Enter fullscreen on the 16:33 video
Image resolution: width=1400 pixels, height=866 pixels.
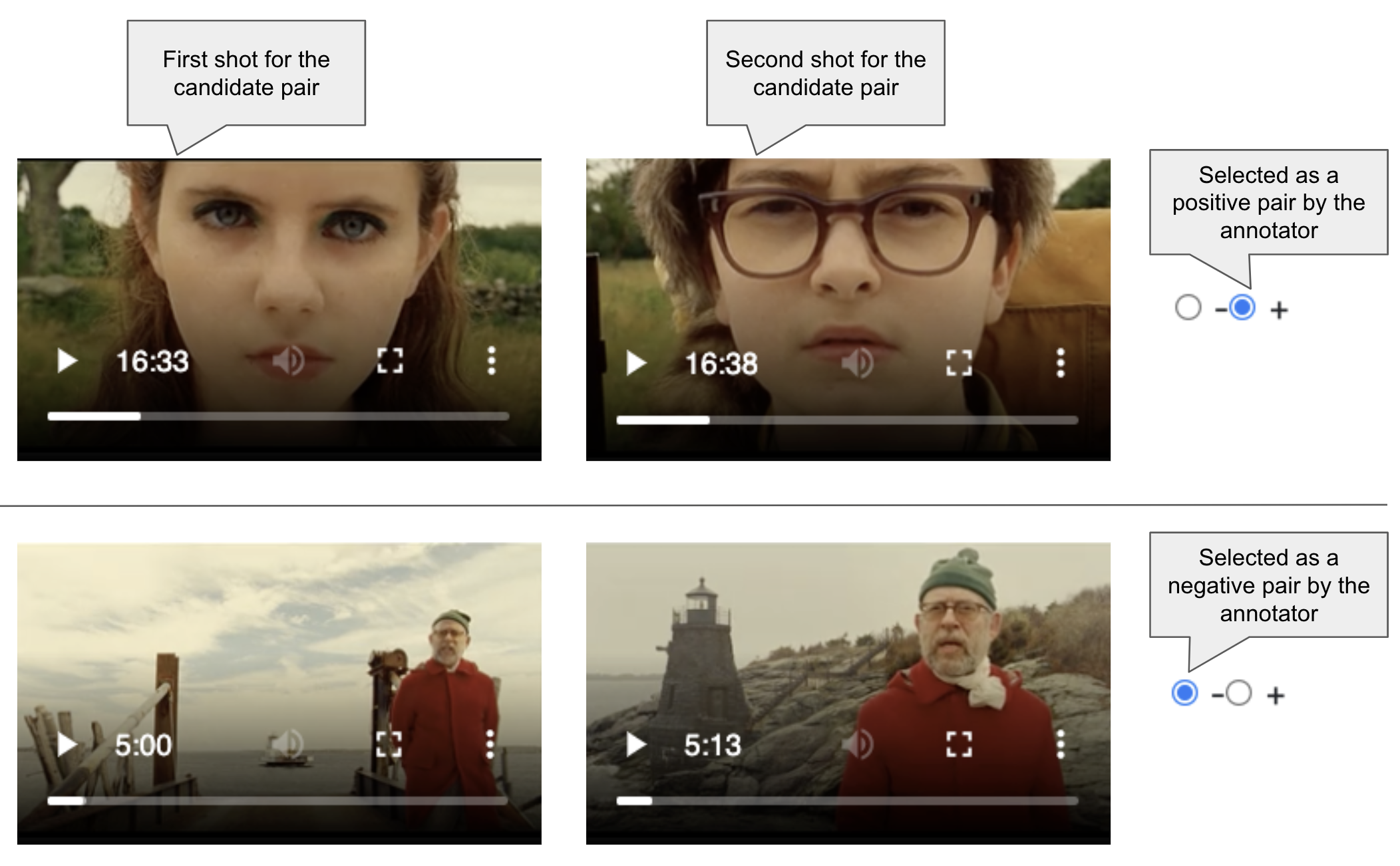[x=390, y=361]
